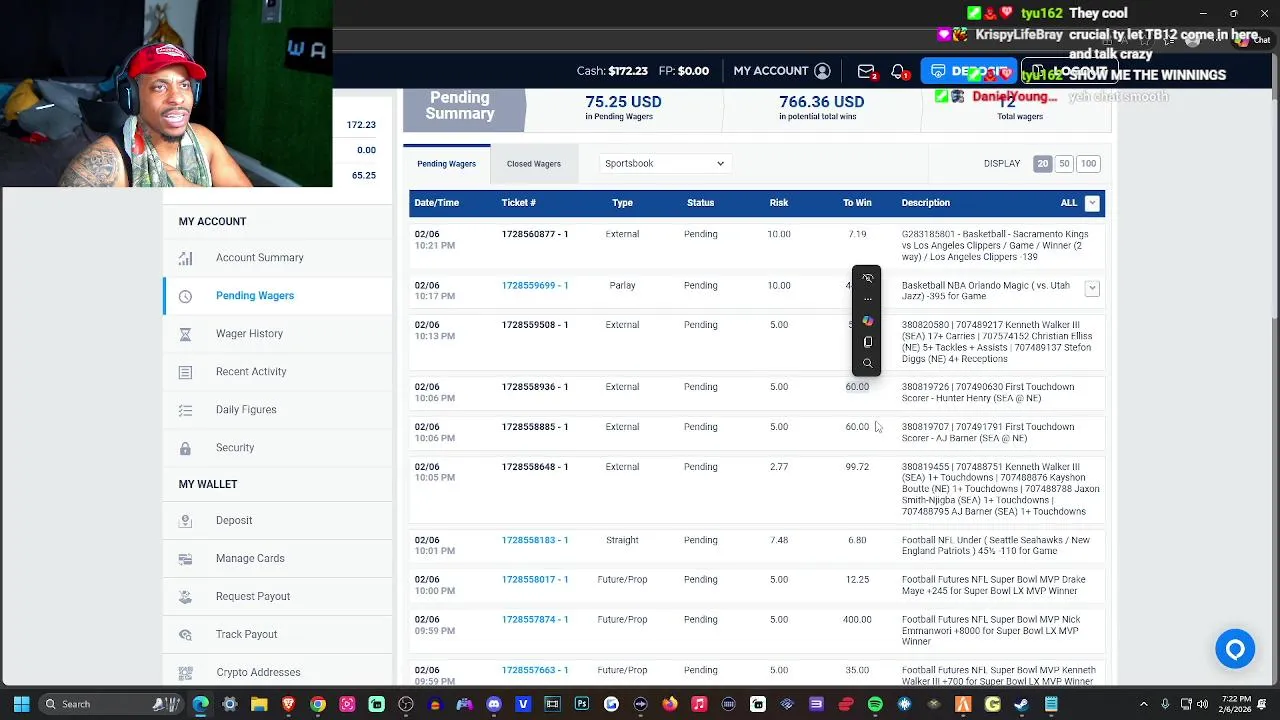Switch to the Pending Wagers tab
Screen dimensions: 1280x720
click(x=446, y=164)
